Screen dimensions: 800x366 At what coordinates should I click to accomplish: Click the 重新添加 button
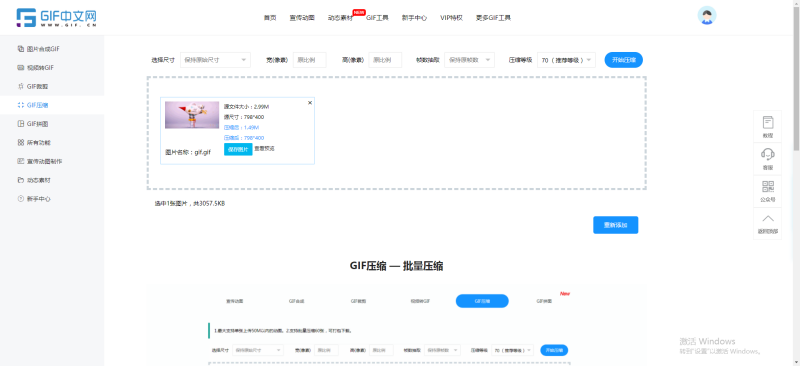615,225
